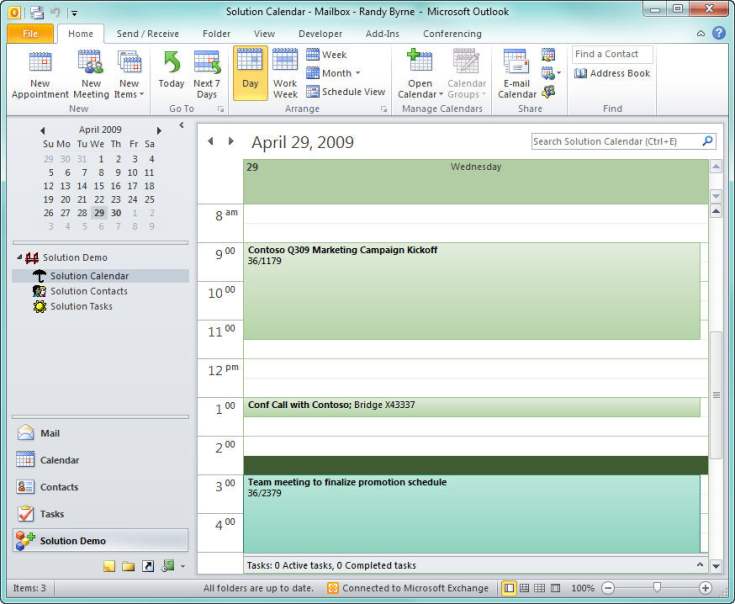Open the Open Calendar dropdown
The image size is (735, 604).
coord(420,75)
